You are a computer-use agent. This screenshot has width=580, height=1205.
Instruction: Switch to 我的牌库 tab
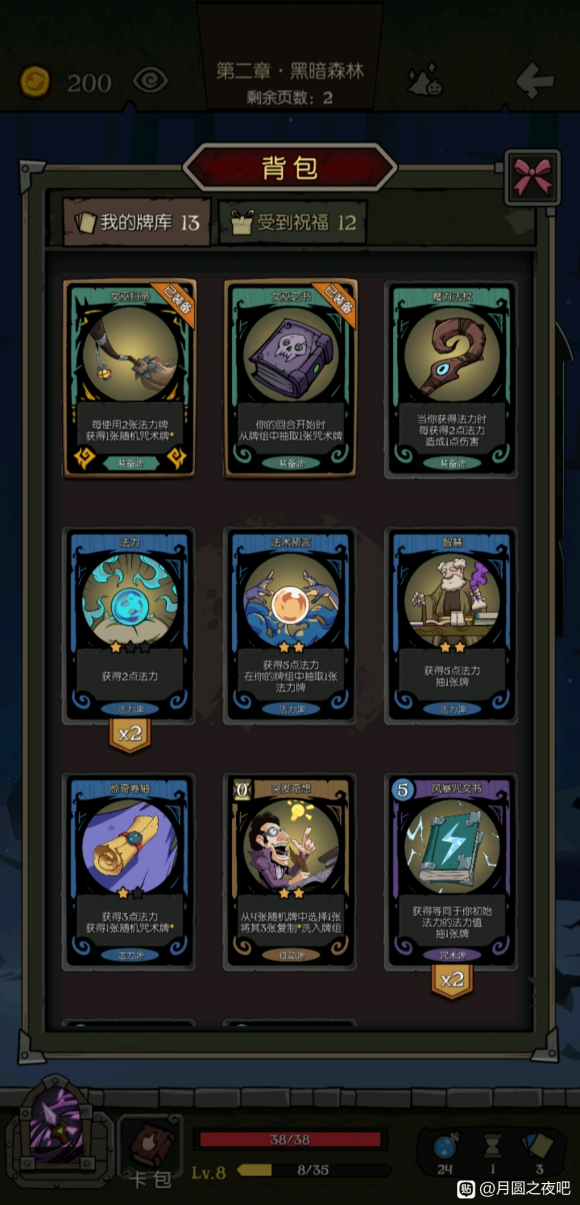tap(136, 222)
